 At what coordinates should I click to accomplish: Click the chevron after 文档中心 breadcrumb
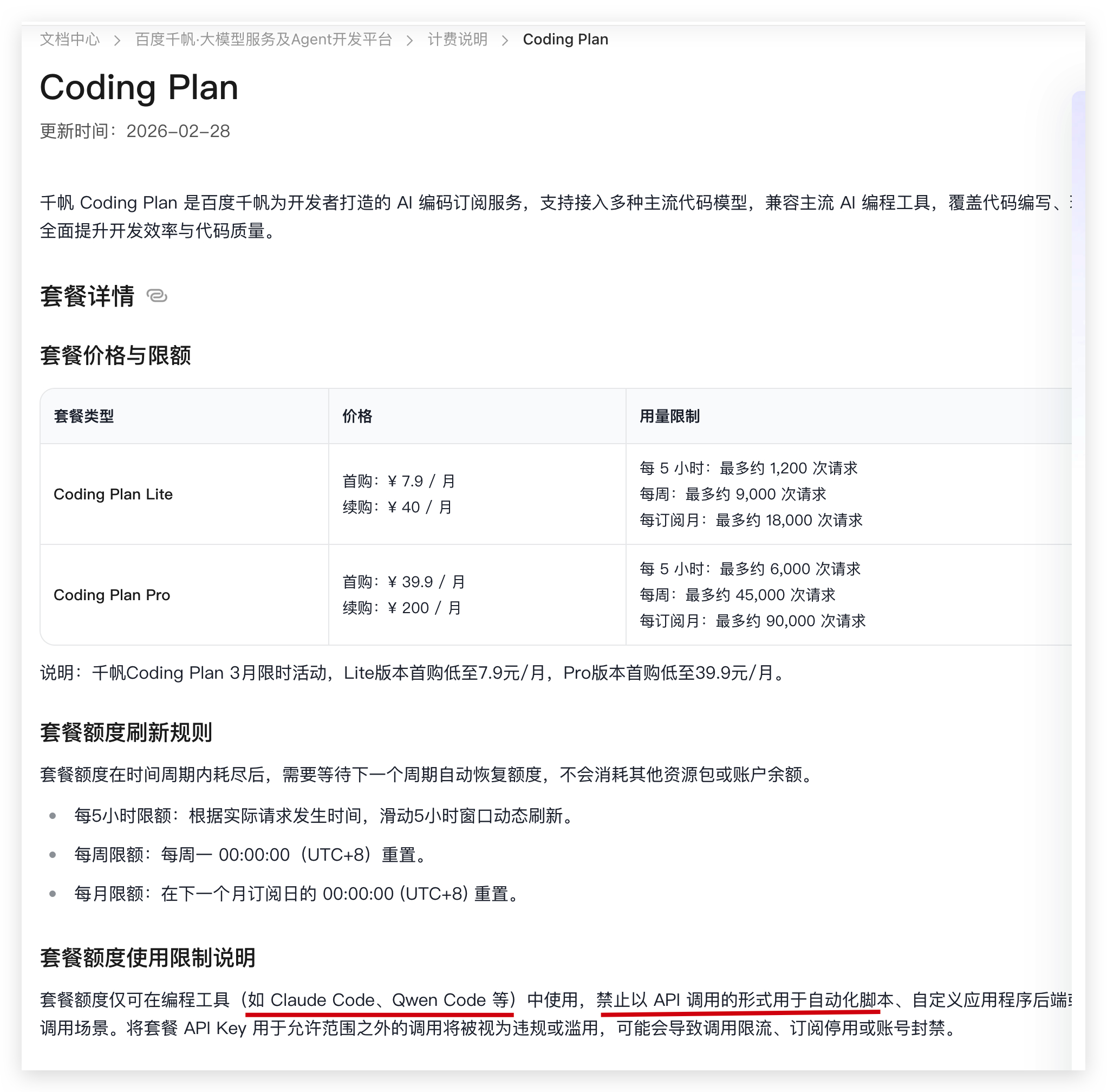tap(117, 40)
